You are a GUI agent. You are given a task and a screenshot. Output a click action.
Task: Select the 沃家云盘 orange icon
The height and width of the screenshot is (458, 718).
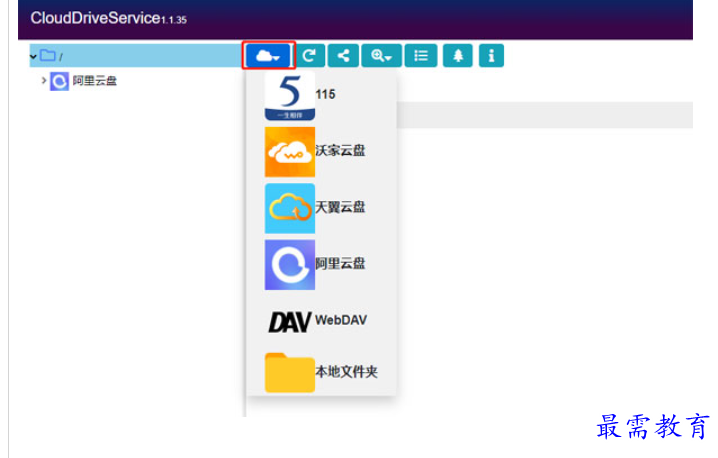point(289,152)
